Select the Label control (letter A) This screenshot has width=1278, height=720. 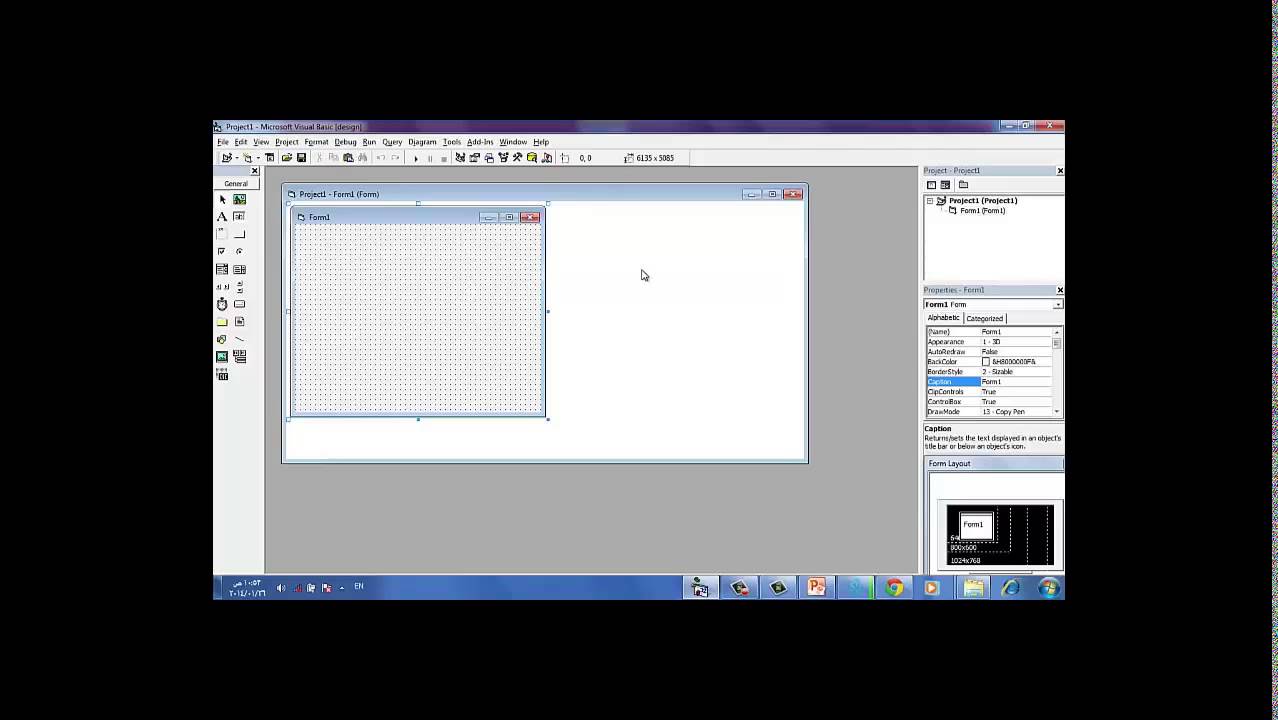tap(222, 217)
